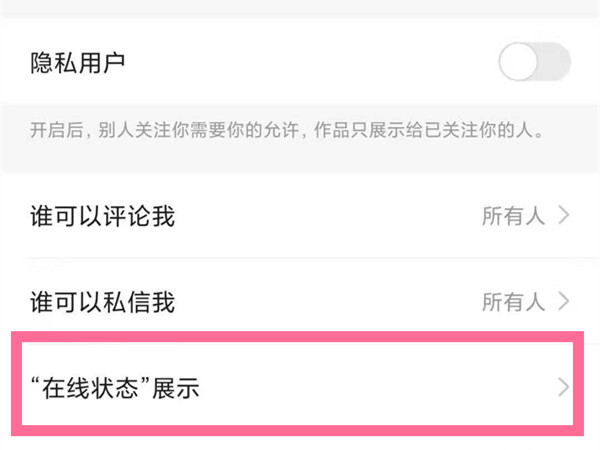600x450 pixels.
Task: Click the quoted 在线状态 text
Action: pos(90,388)
